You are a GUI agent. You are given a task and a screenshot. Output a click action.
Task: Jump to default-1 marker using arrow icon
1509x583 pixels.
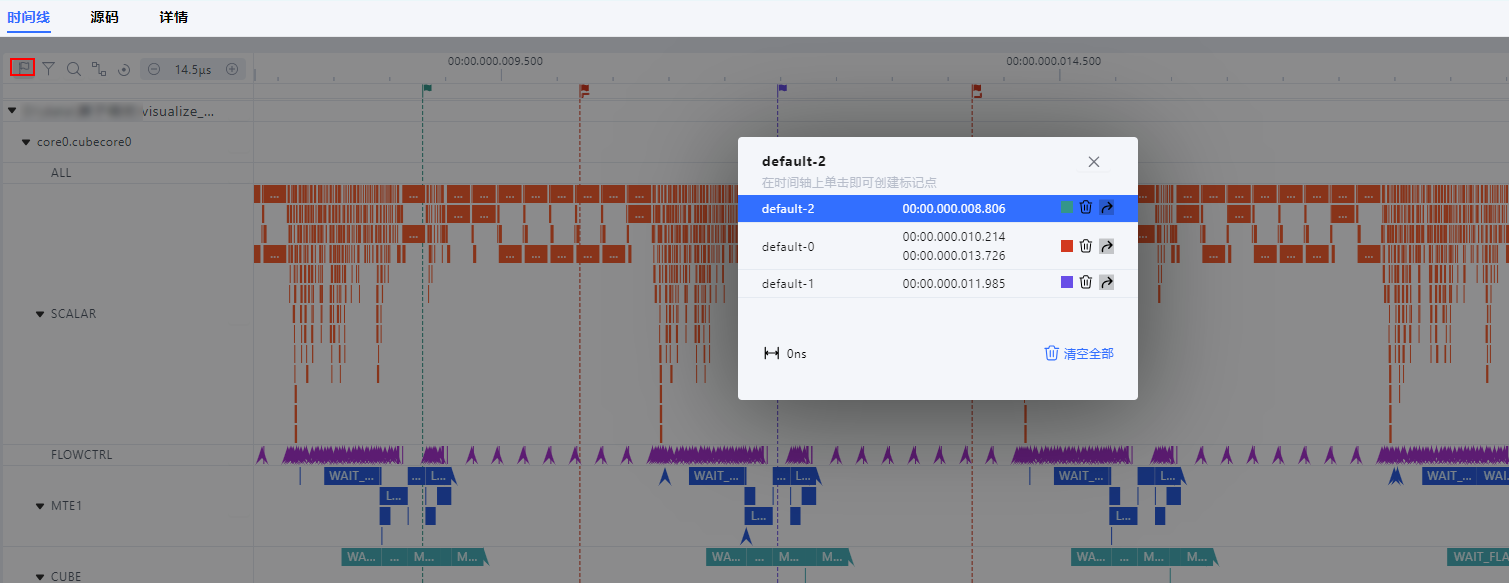coord(1106,283)
